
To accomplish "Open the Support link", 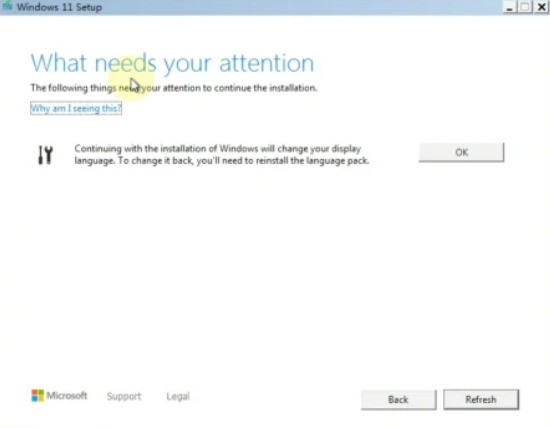I will click(124, 396).
